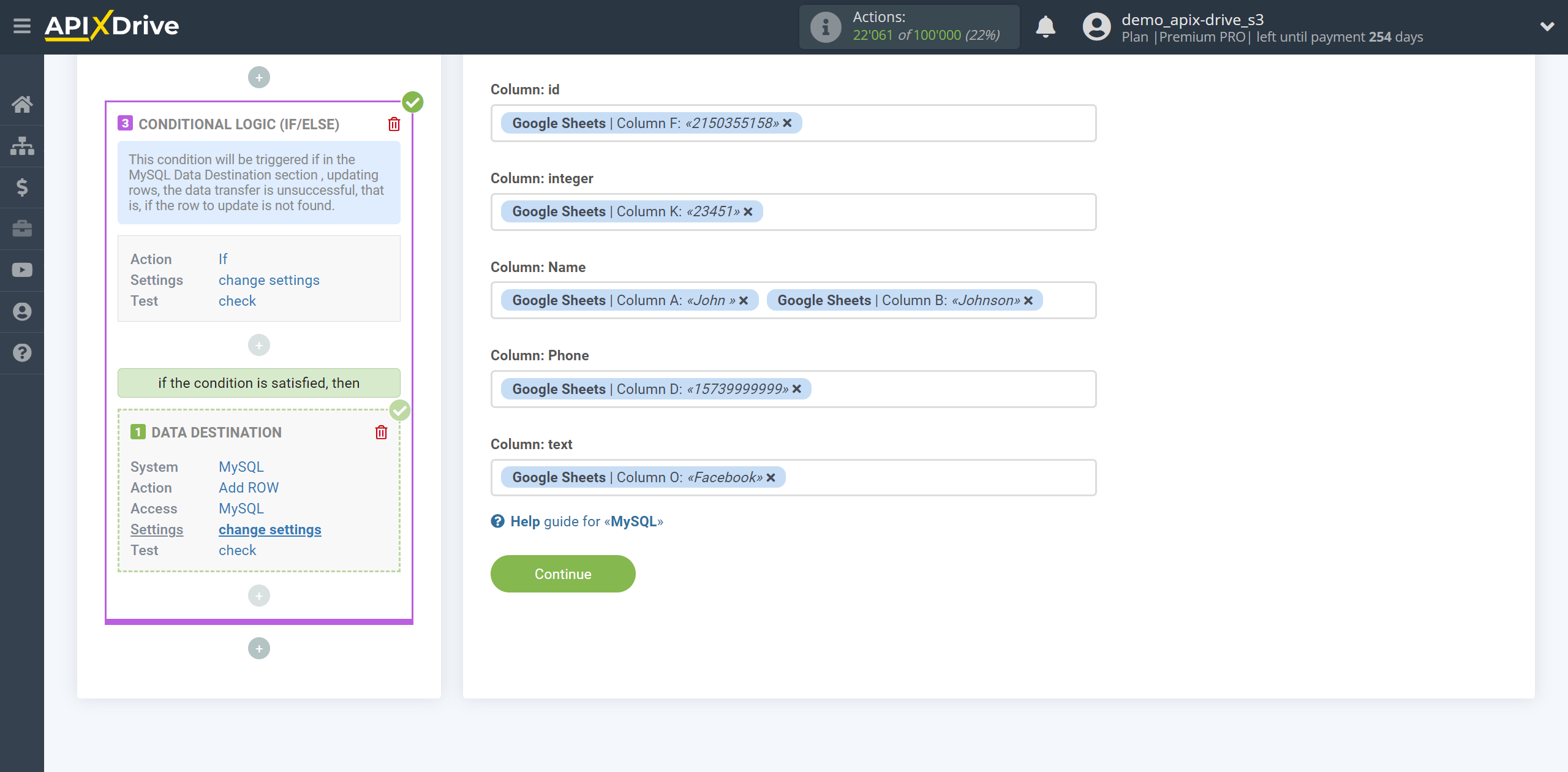Expand the account dropdown chevron
1568x772 pixels.
(1547, 26)
